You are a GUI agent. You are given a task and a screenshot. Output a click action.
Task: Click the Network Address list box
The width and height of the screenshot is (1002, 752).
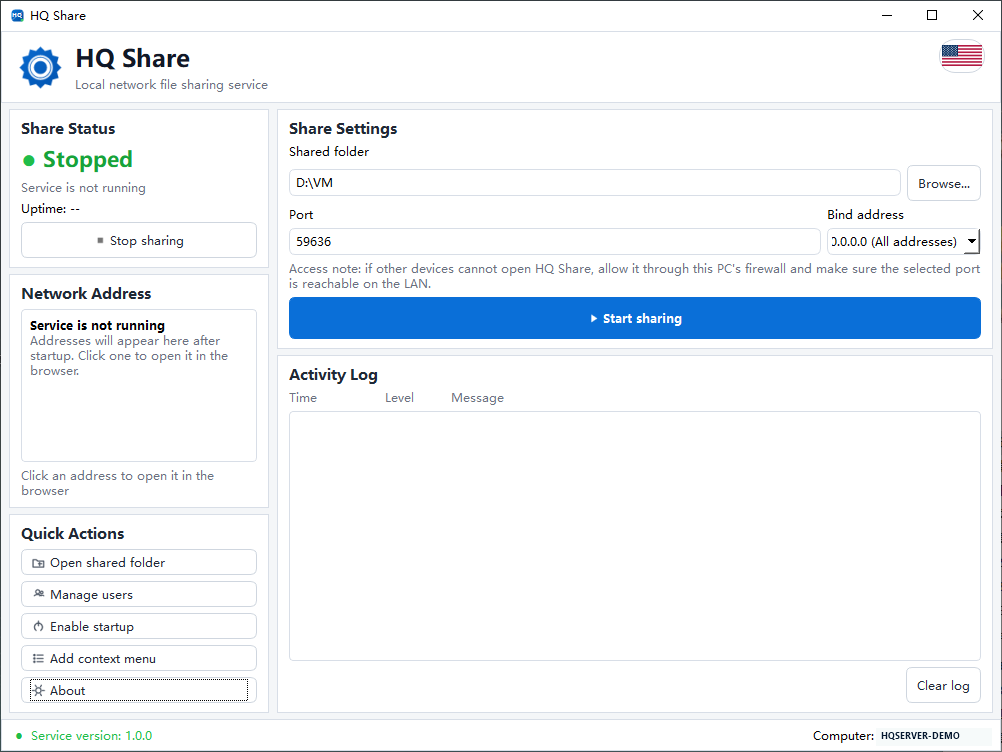click(x=139, y=385)
